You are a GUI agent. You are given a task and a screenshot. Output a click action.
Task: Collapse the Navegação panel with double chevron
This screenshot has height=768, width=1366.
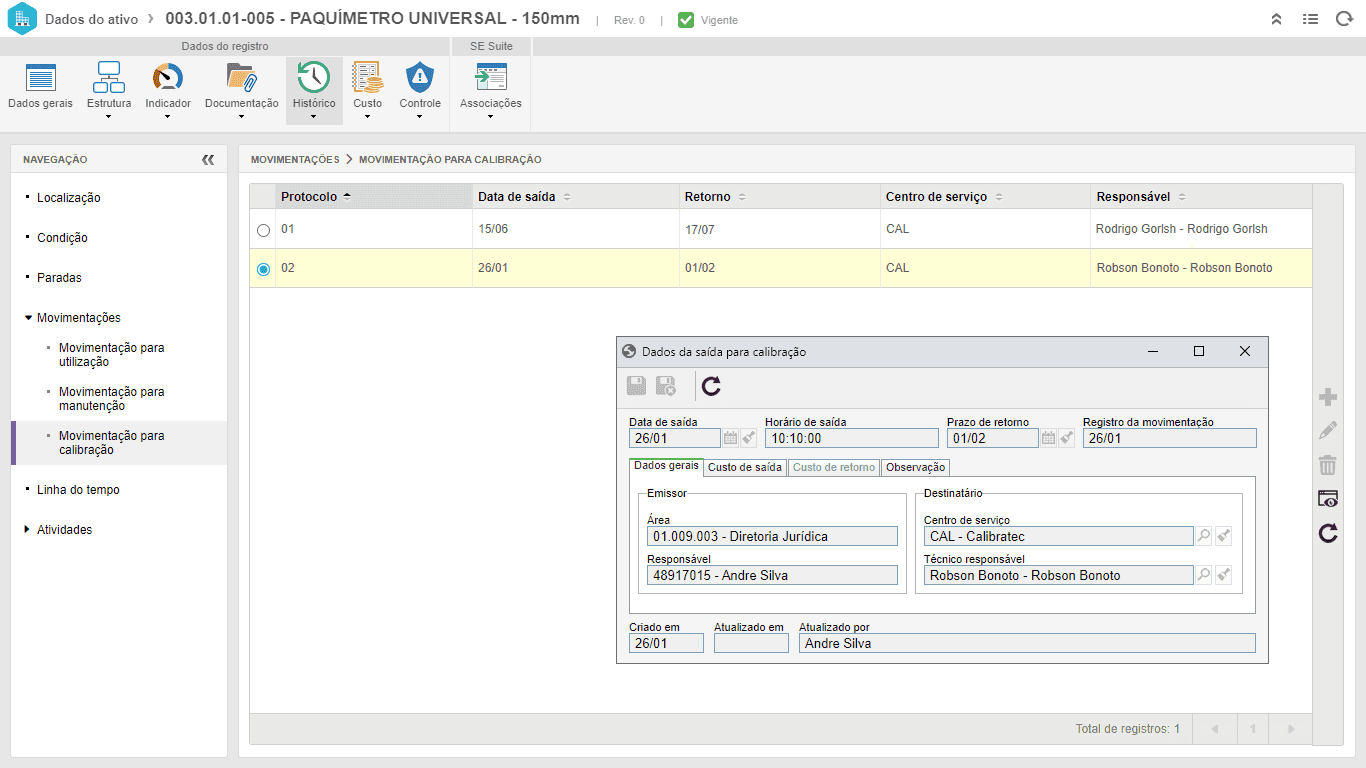pyautogui.click(x=208, y=159)
